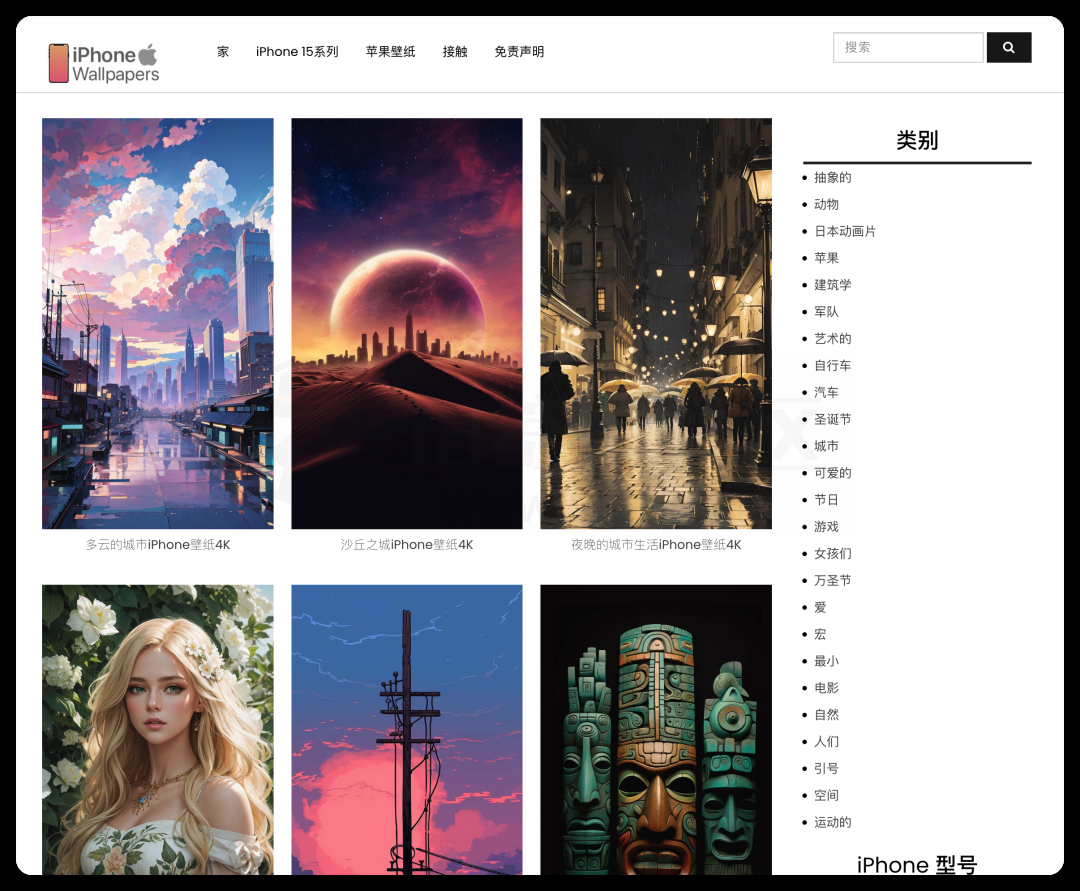Select the 城市 category
1080x891 pixels.
point(827,446)
